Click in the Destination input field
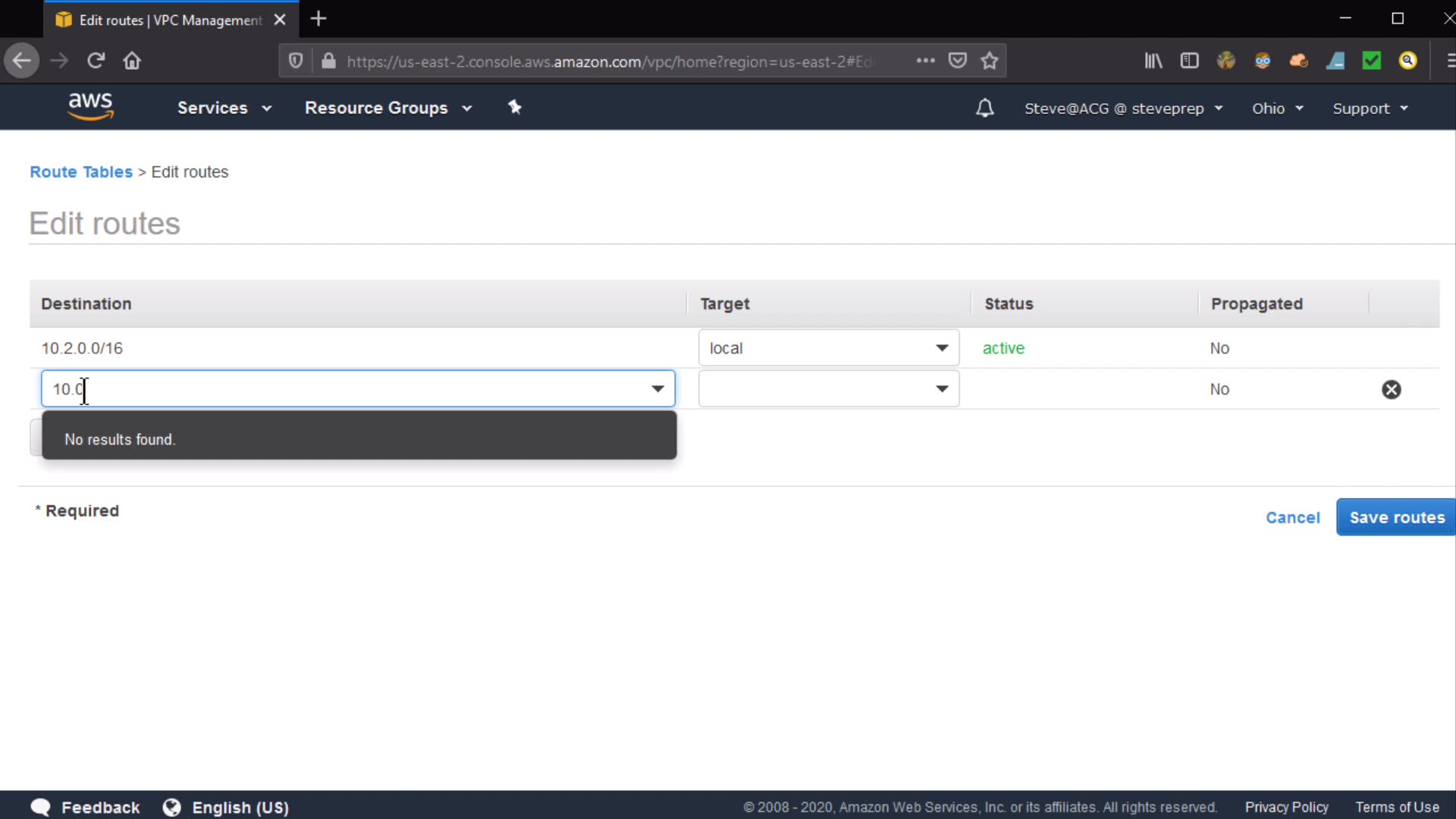The height and width of the screenshot is (819, 1456). tap(341, 389)
